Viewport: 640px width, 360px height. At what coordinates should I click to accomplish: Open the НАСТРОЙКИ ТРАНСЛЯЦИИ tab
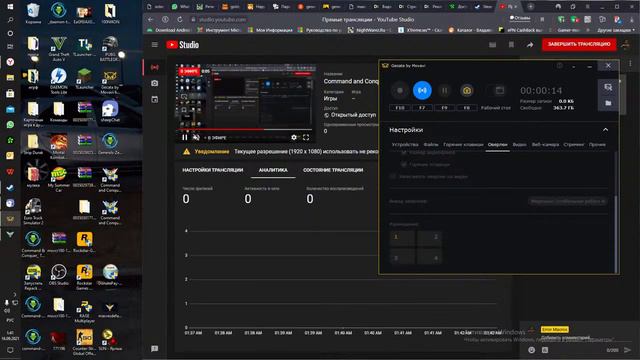[x=213, y=170]
